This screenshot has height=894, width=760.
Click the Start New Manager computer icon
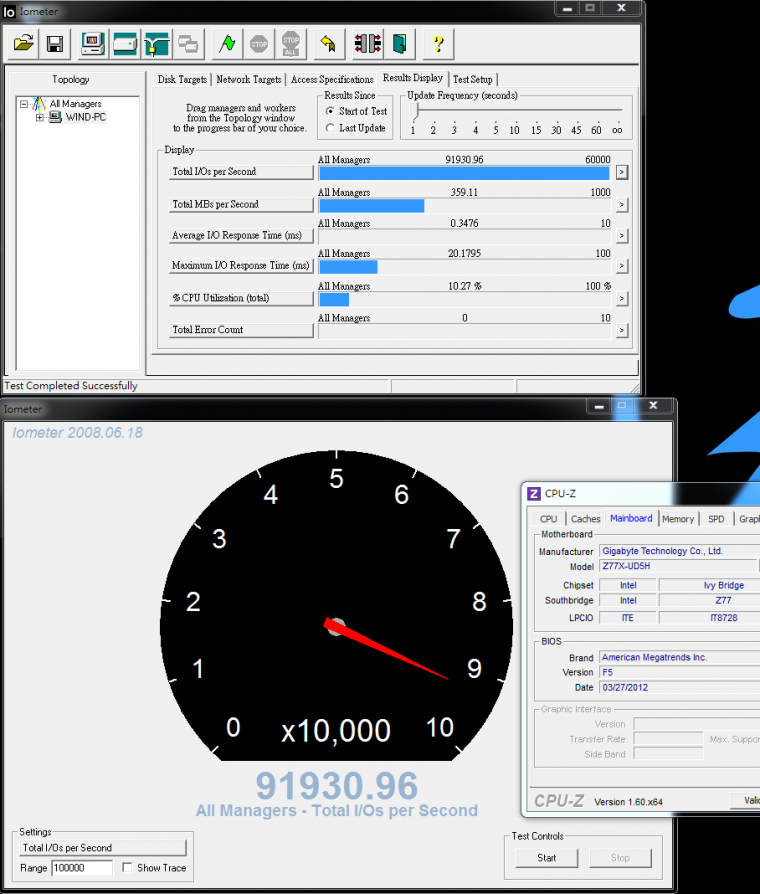coord(92,44)
